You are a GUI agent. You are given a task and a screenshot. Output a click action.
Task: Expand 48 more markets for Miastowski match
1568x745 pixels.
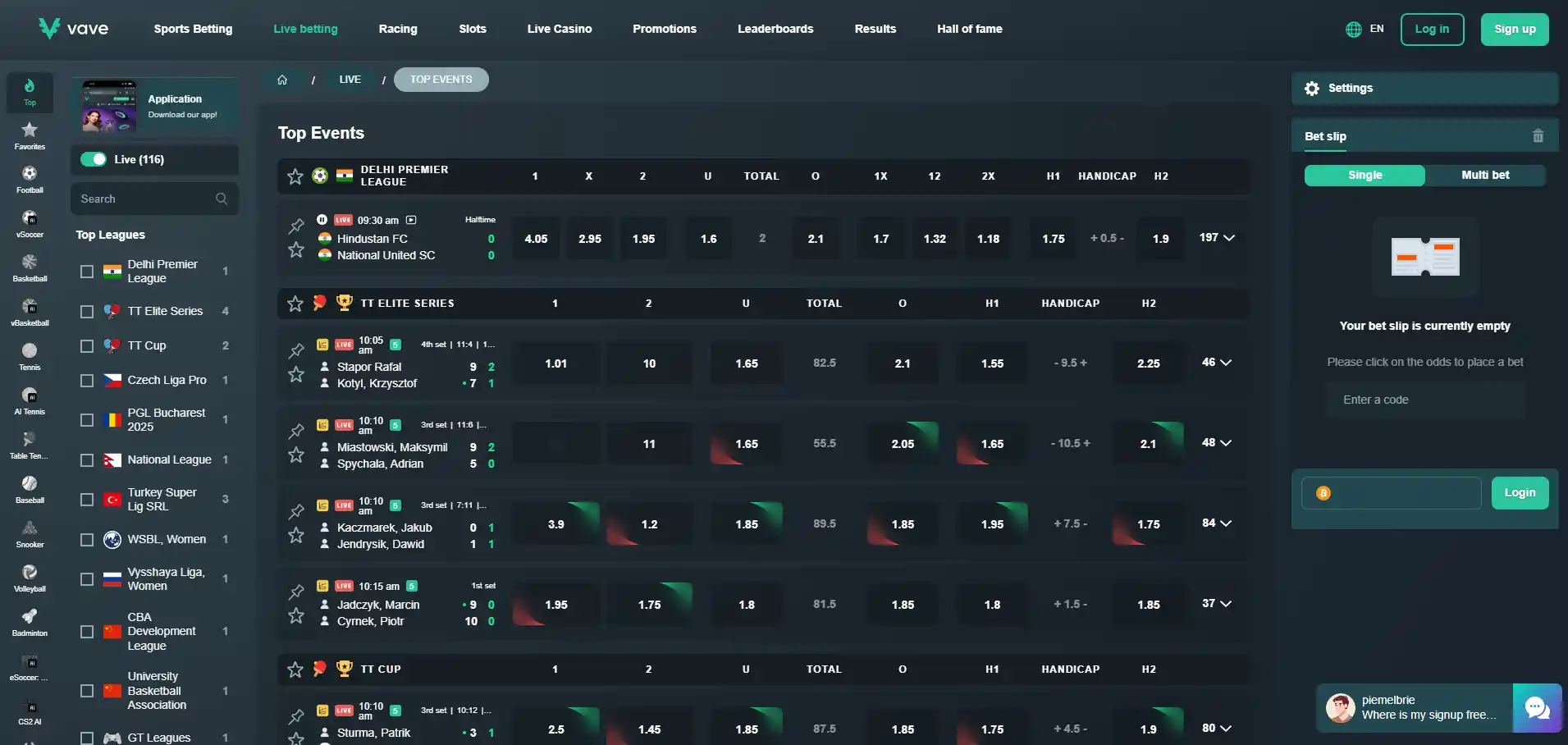1217,443
